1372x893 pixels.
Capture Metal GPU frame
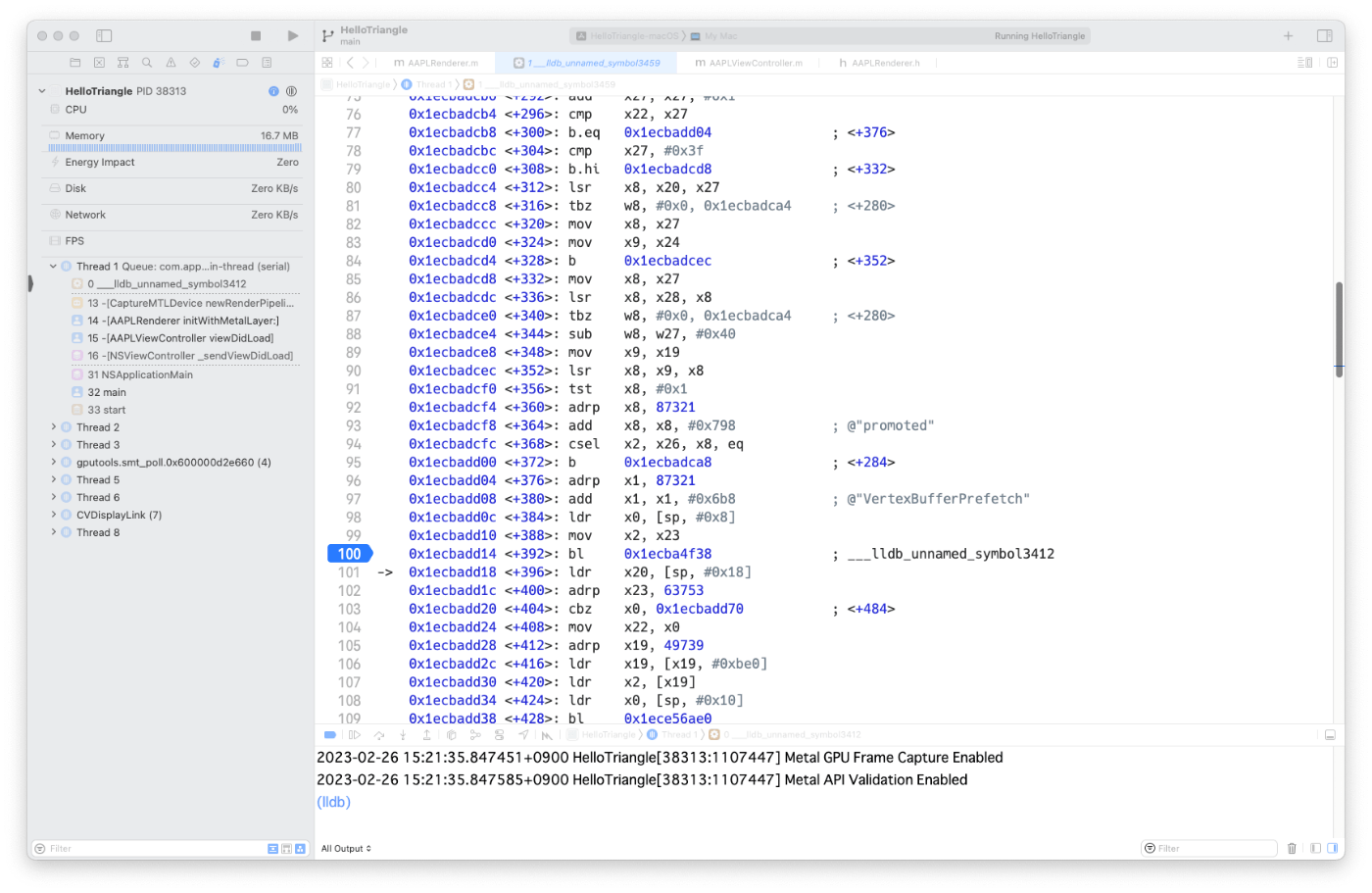click(x=547, y=735)
